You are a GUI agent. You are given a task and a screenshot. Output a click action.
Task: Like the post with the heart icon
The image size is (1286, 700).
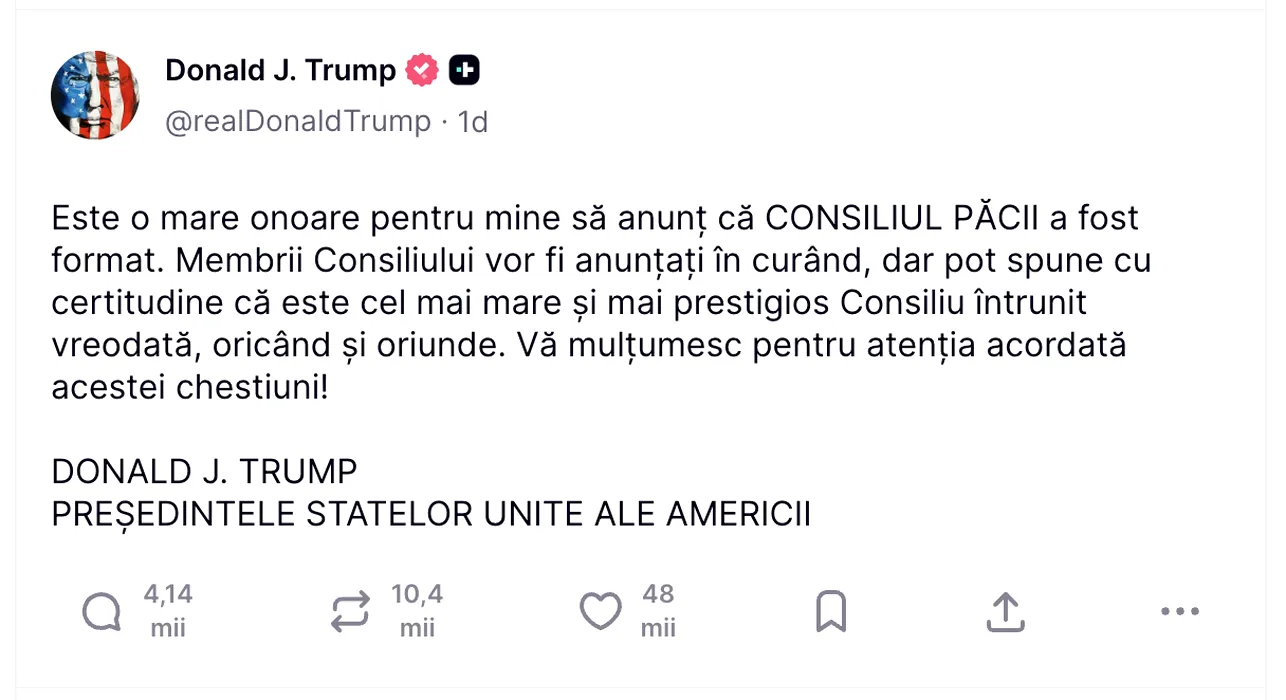click(x=601, y=611)
